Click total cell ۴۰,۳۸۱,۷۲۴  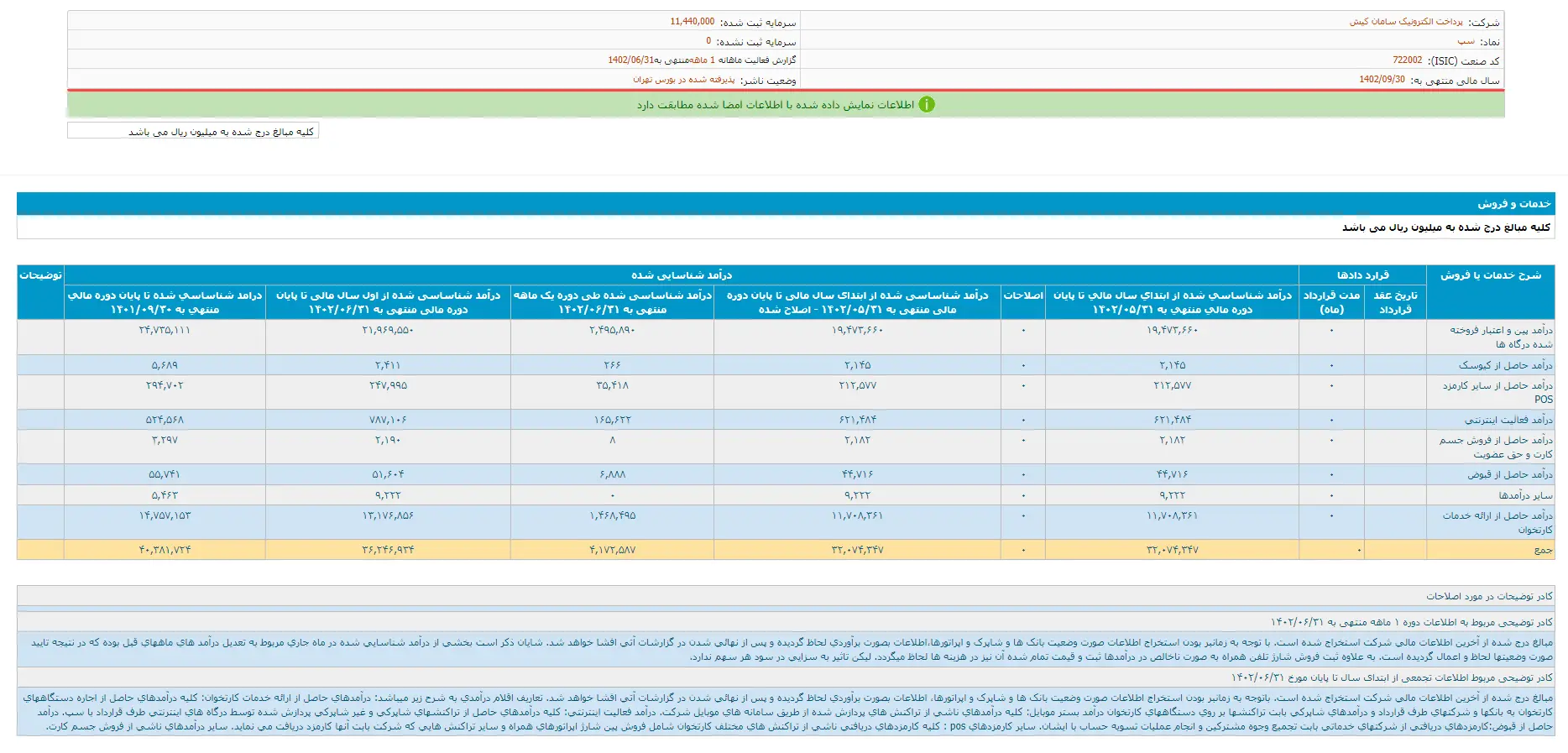[165, 550]
